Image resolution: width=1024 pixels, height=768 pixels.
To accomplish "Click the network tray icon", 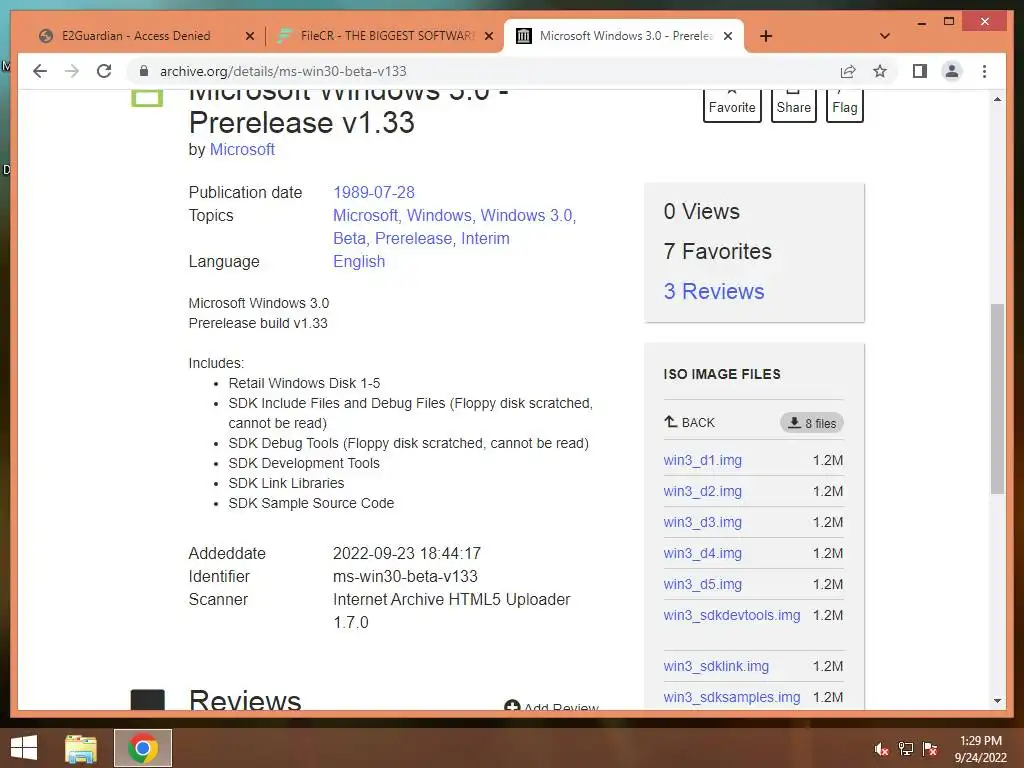I will click(x=906, y=749).
